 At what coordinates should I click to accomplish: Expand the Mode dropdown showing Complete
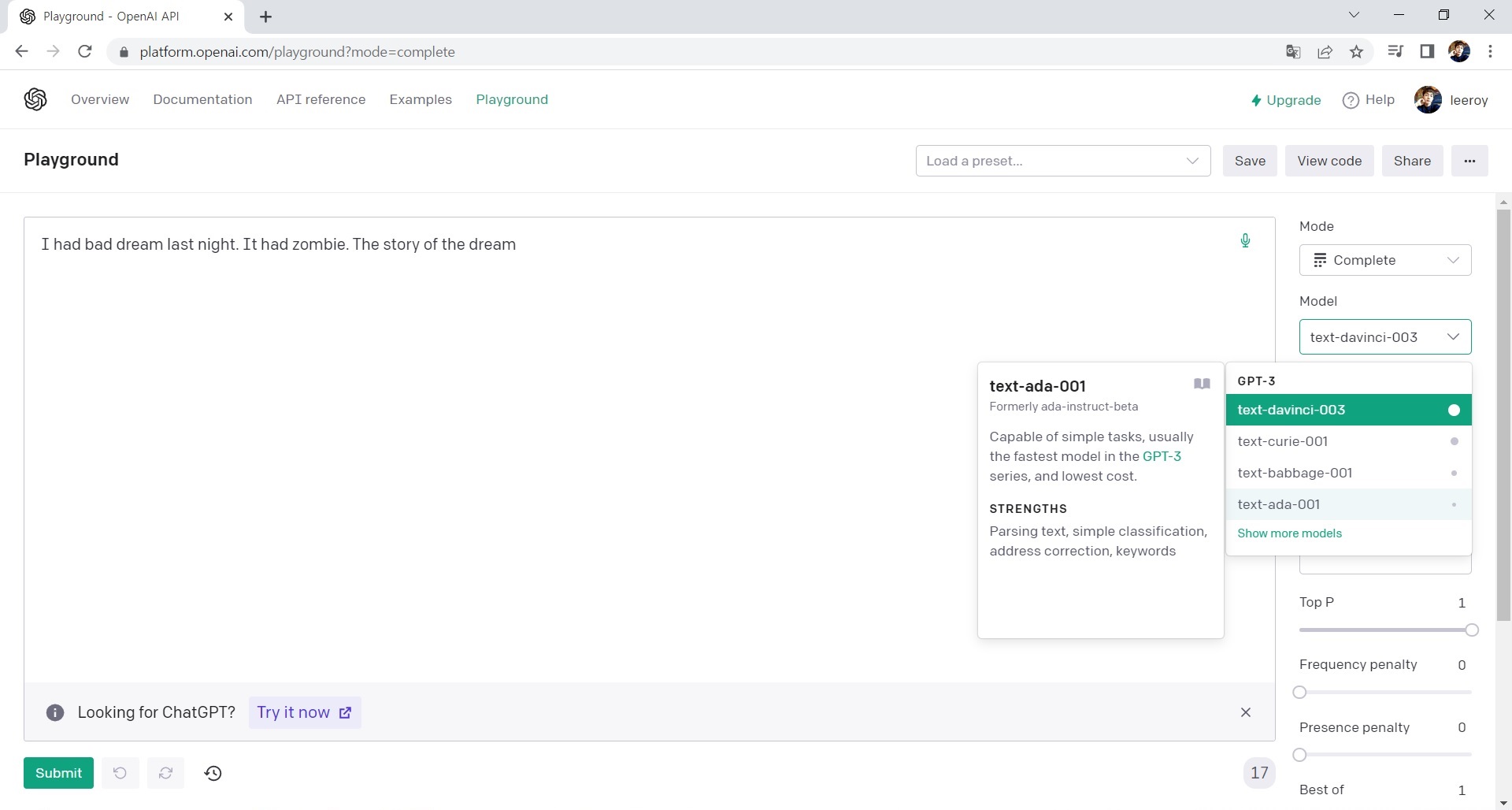coord(1385,260)
